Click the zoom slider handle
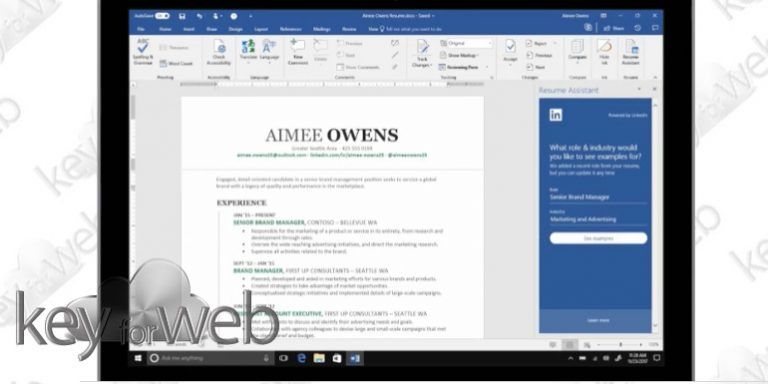768x384 pixels. coord(621,345)
